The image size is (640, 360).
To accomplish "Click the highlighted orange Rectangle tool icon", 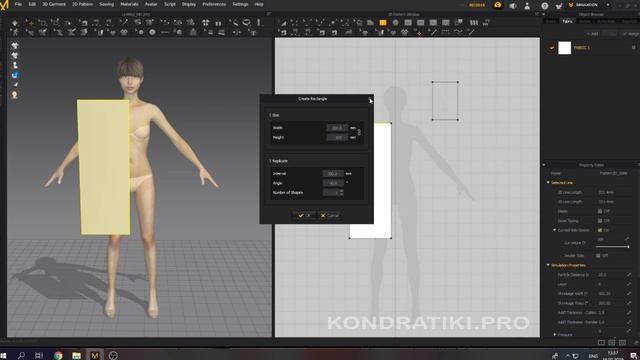I will pos(383,23).
